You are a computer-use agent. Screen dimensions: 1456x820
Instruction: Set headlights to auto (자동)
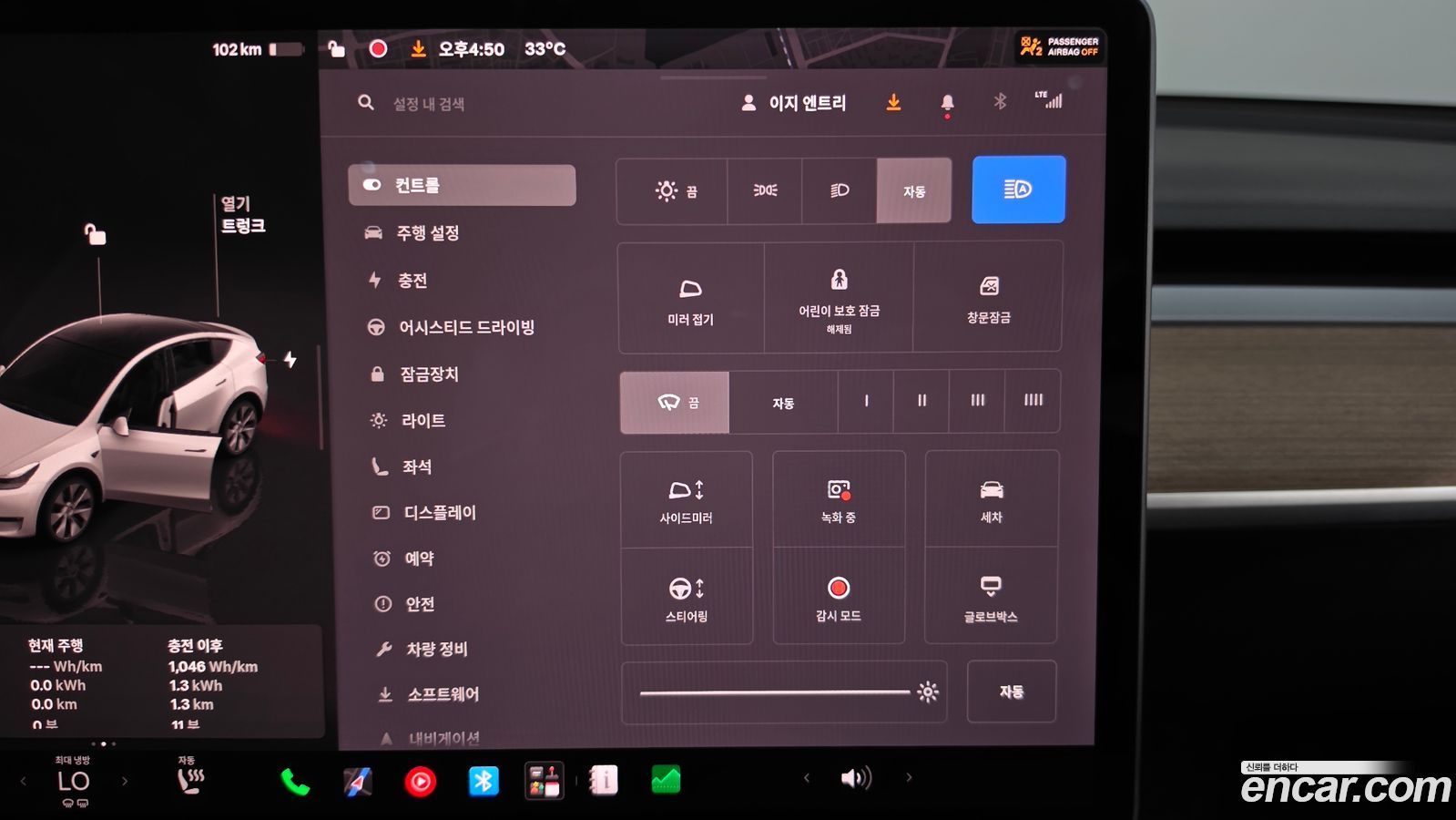[x=913, y=190]
